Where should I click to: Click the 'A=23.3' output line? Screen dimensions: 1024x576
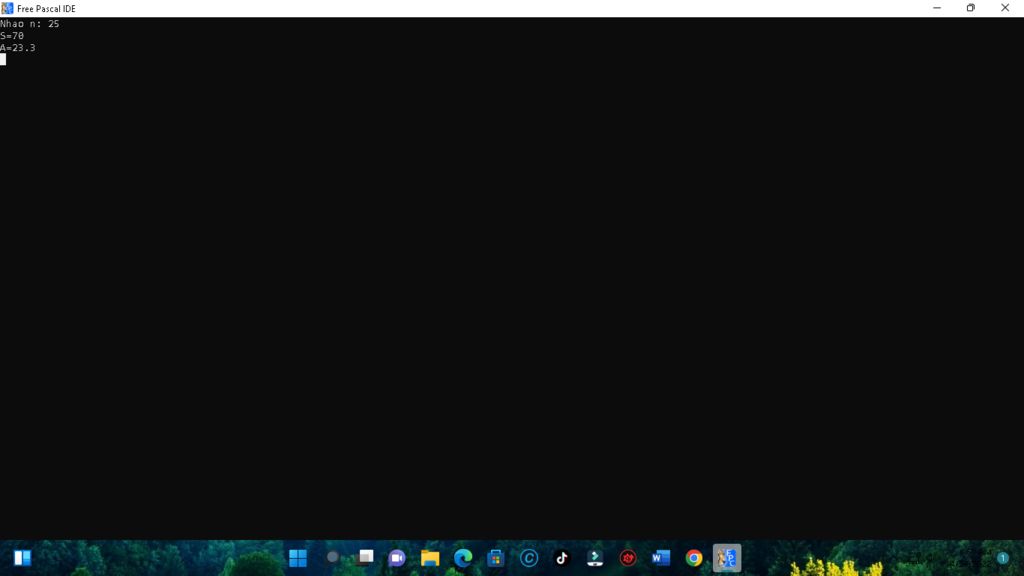(x=18, y=48)
